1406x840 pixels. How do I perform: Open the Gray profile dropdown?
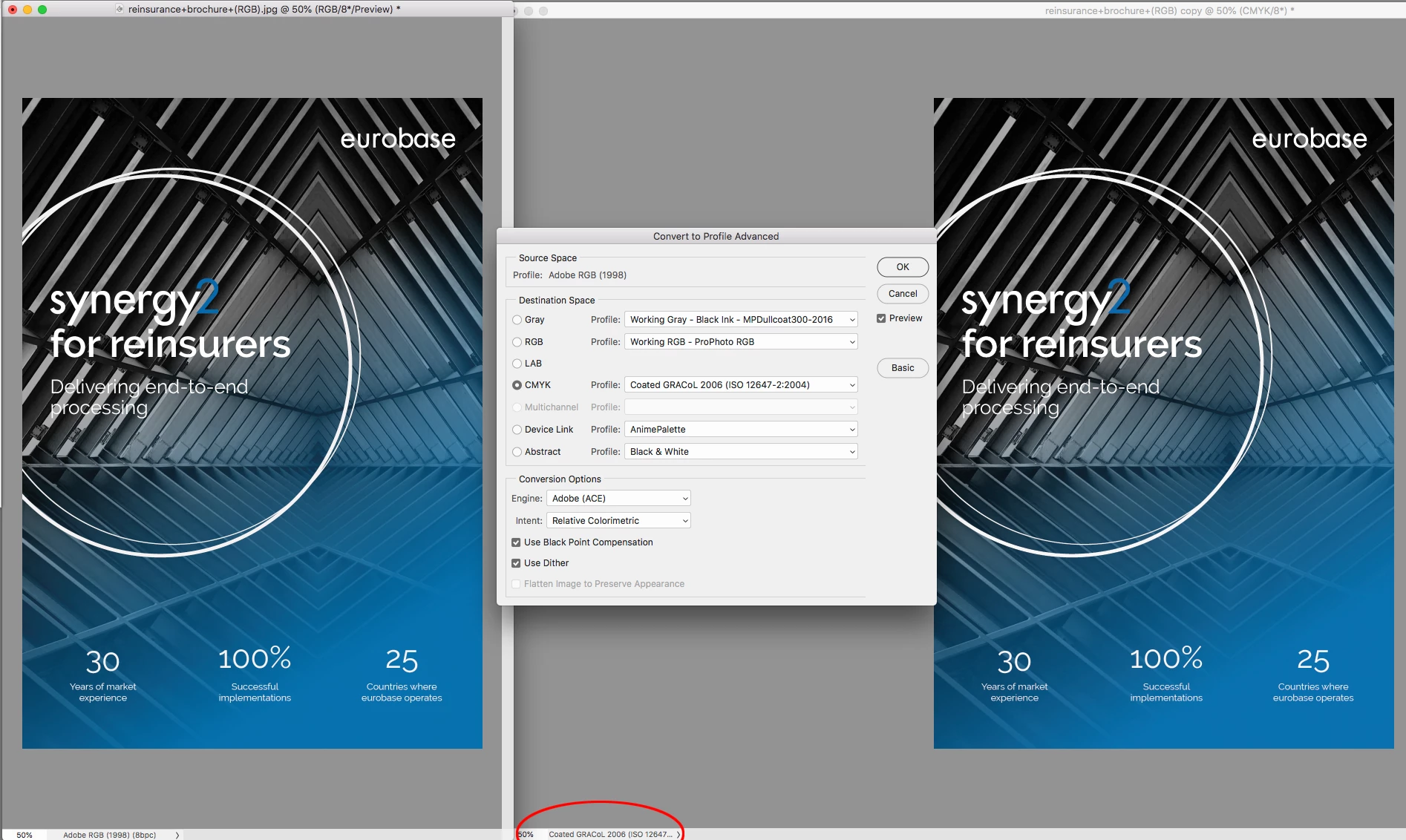coord(741,320)
